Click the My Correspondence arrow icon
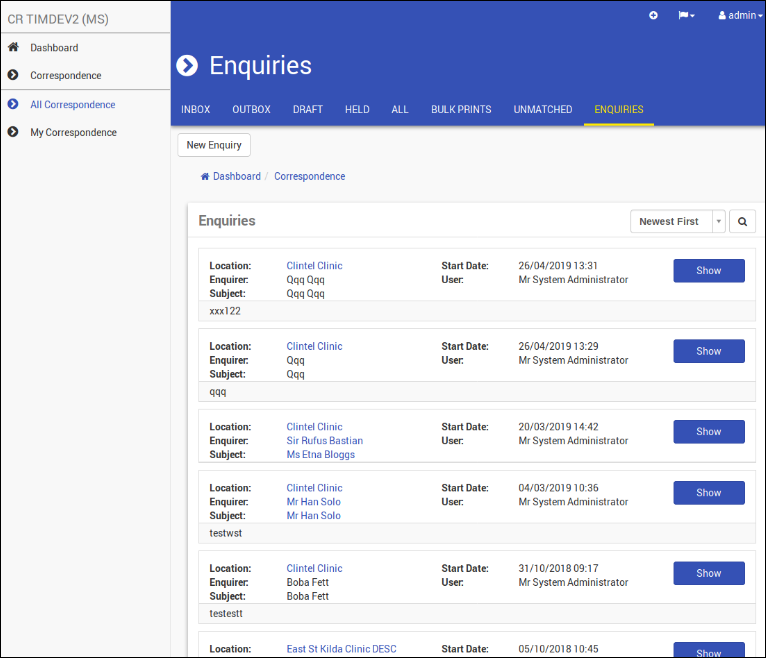The width and height of the screenshot is (766, 658). pyautogui.click(x=13, y=132)
